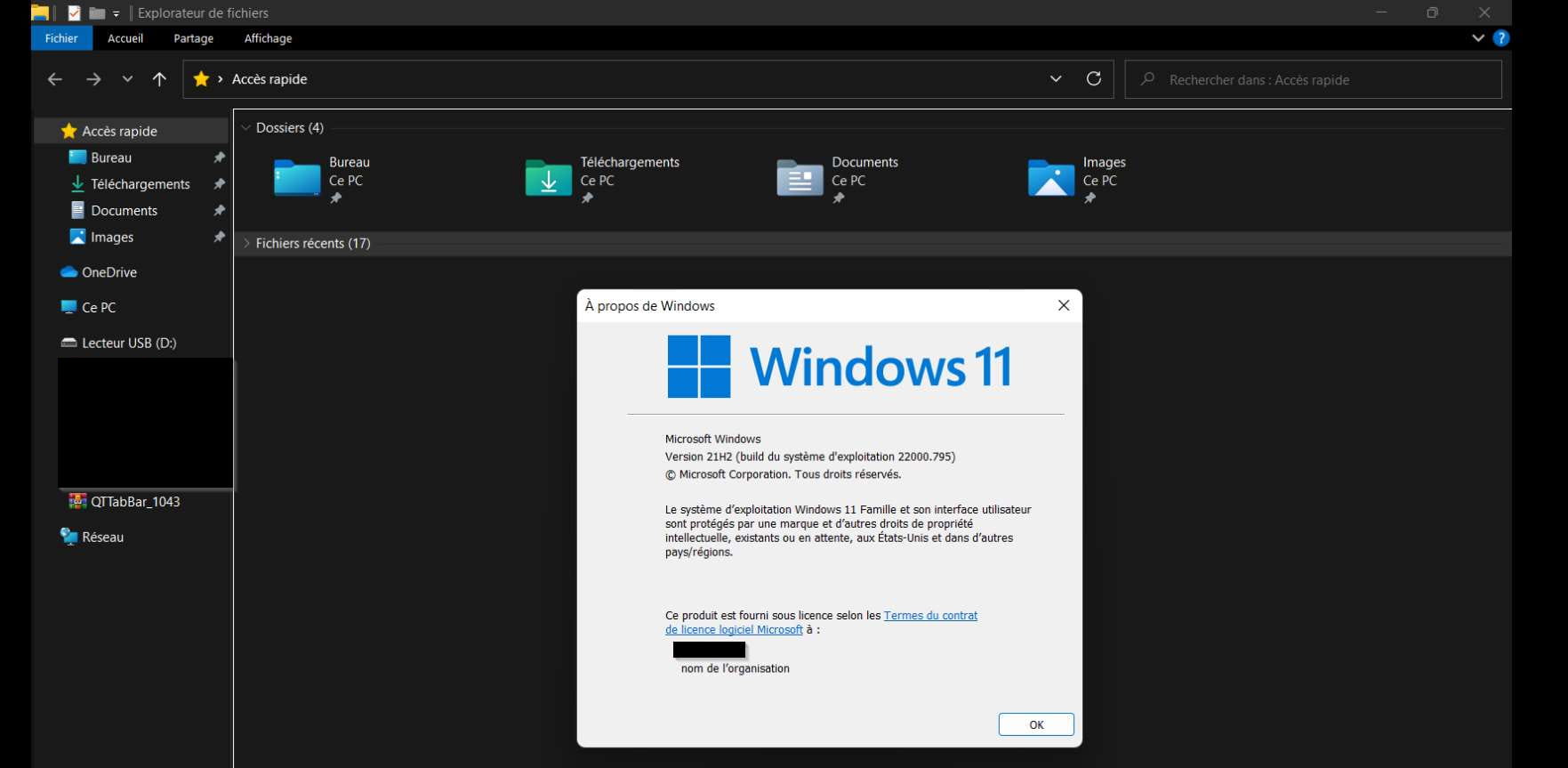Click Accès rapide breadcrumb in address bar
This screenshot has height=768, width=1568.
[x=269, y=79]
